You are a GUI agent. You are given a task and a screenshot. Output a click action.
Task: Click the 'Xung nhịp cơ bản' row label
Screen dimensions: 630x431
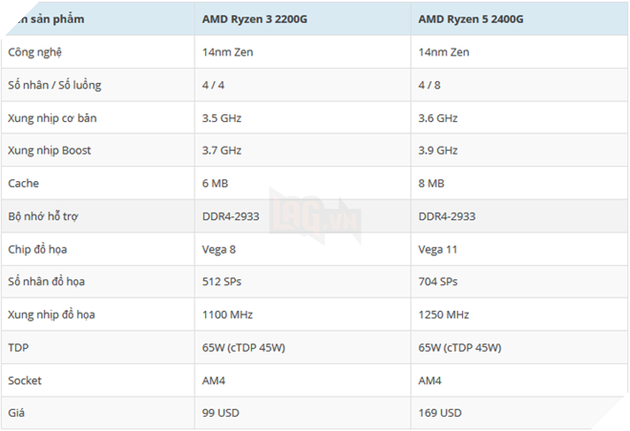[52, 118]
